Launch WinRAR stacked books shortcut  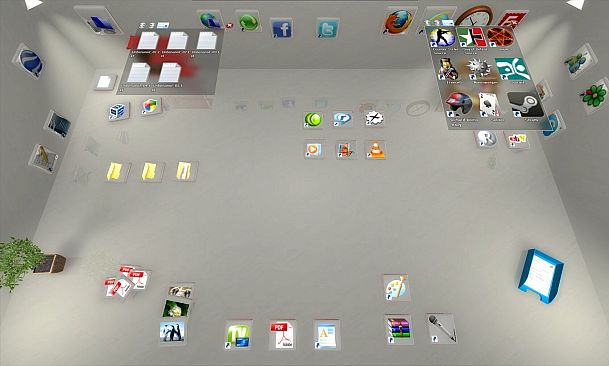(399, 330)
